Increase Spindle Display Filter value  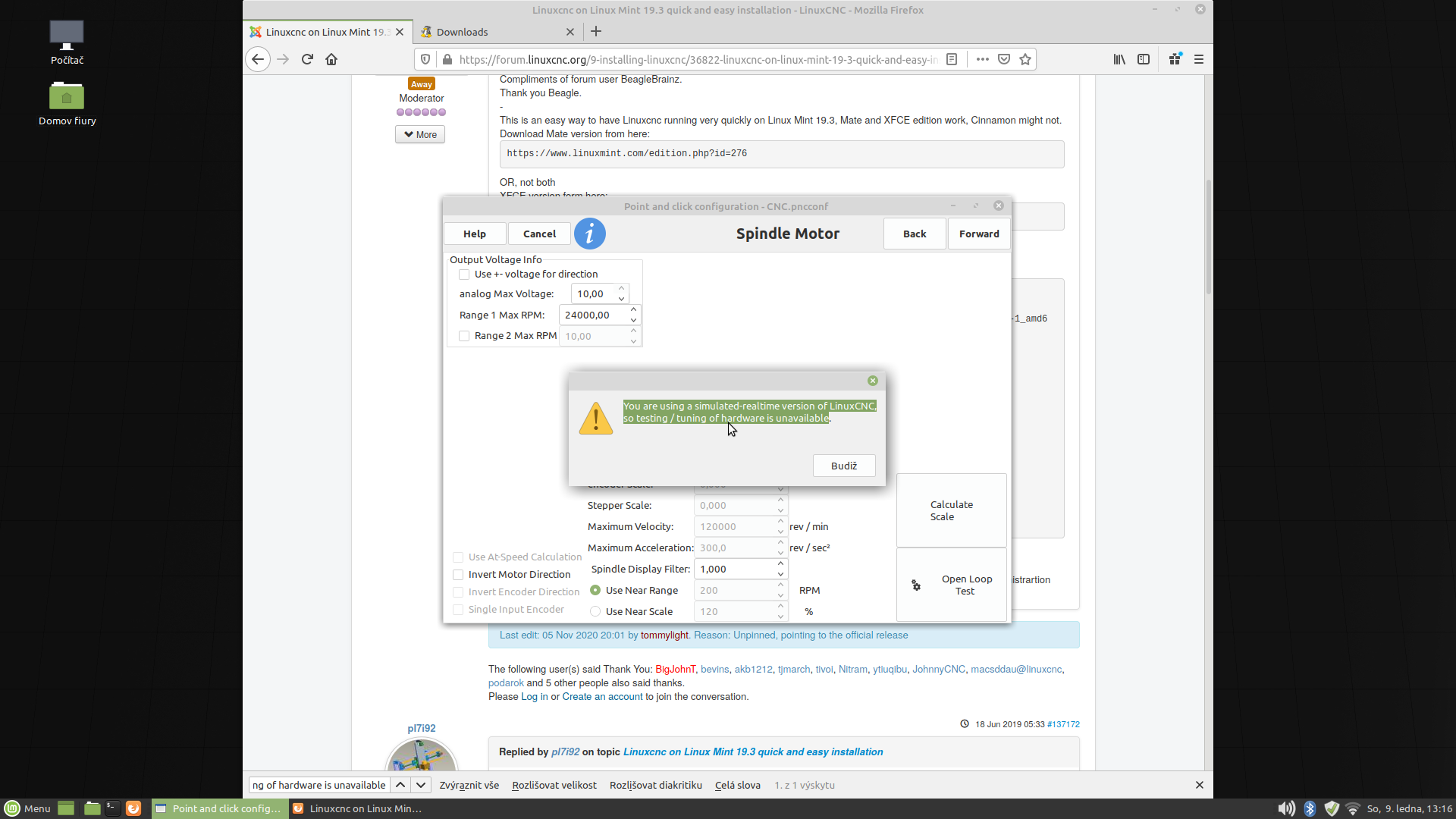click(780, 564)
